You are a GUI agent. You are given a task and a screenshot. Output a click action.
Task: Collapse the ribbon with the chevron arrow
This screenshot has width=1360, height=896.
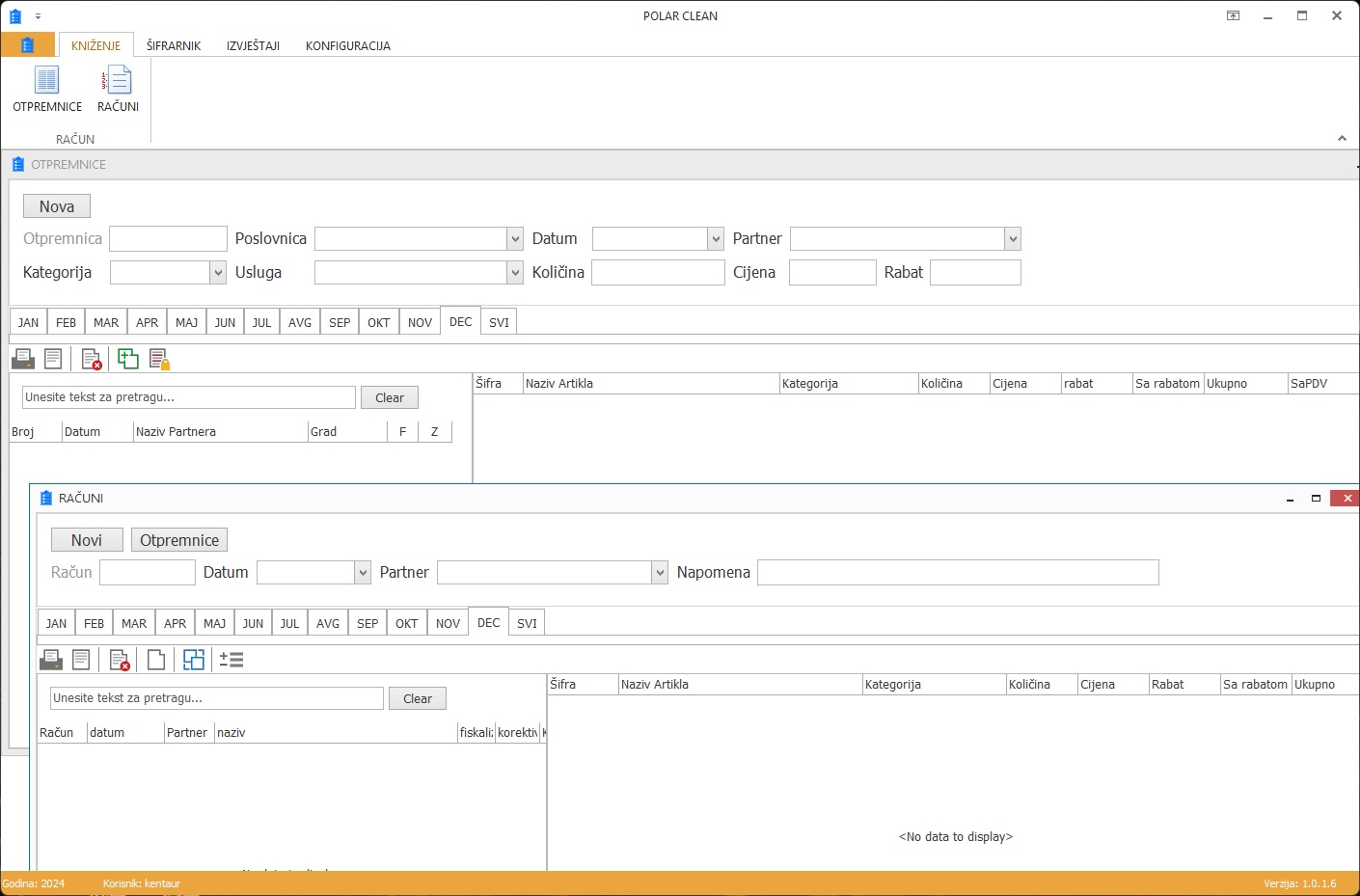click(1342, 139)
